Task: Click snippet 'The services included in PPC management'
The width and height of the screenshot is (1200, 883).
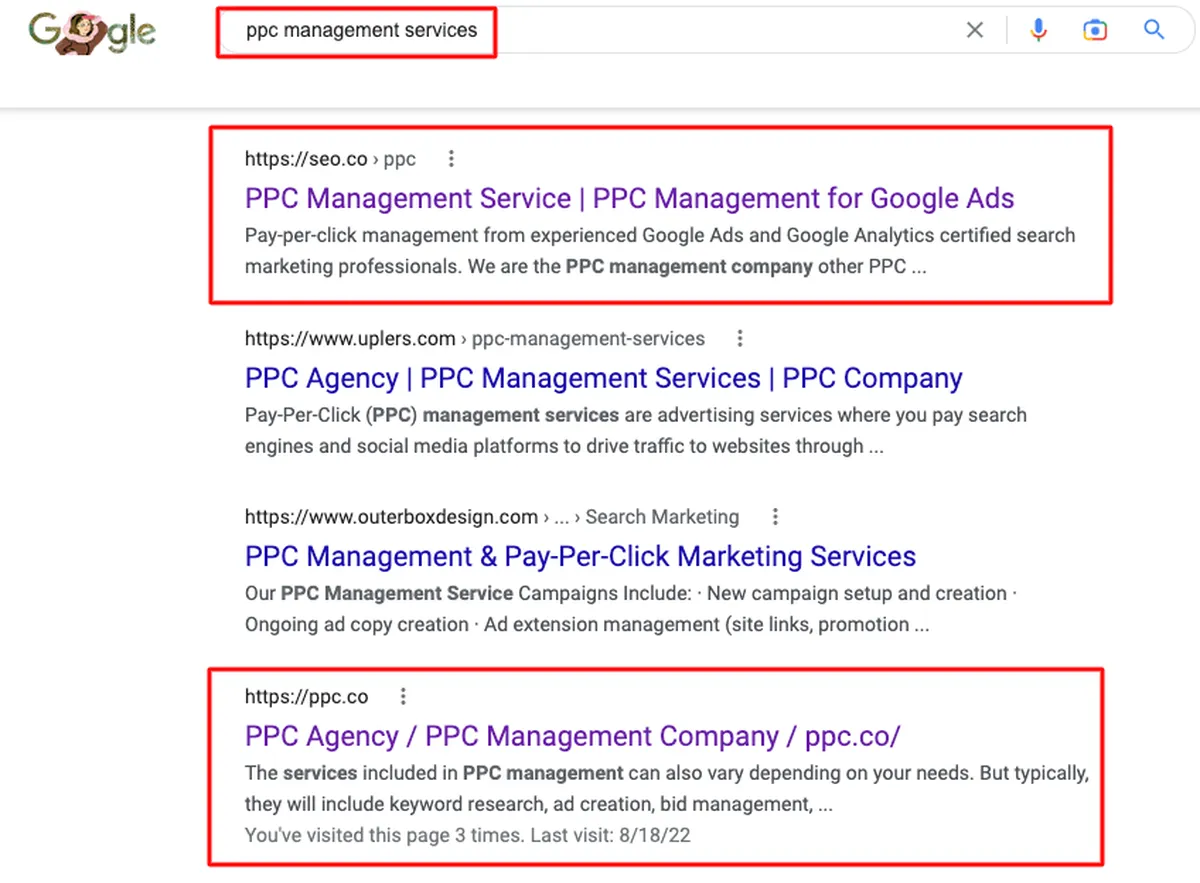Action: click(x=666, y=788)
